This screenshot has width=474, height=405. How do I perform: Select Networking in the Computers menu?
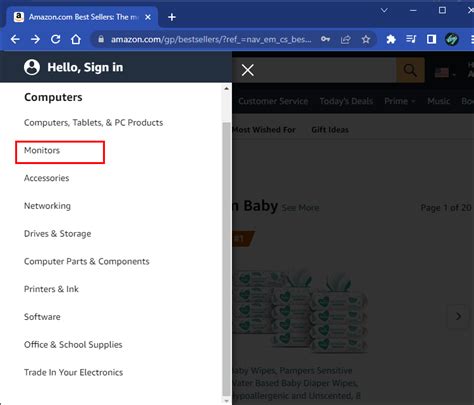click(x=47, y=206)
